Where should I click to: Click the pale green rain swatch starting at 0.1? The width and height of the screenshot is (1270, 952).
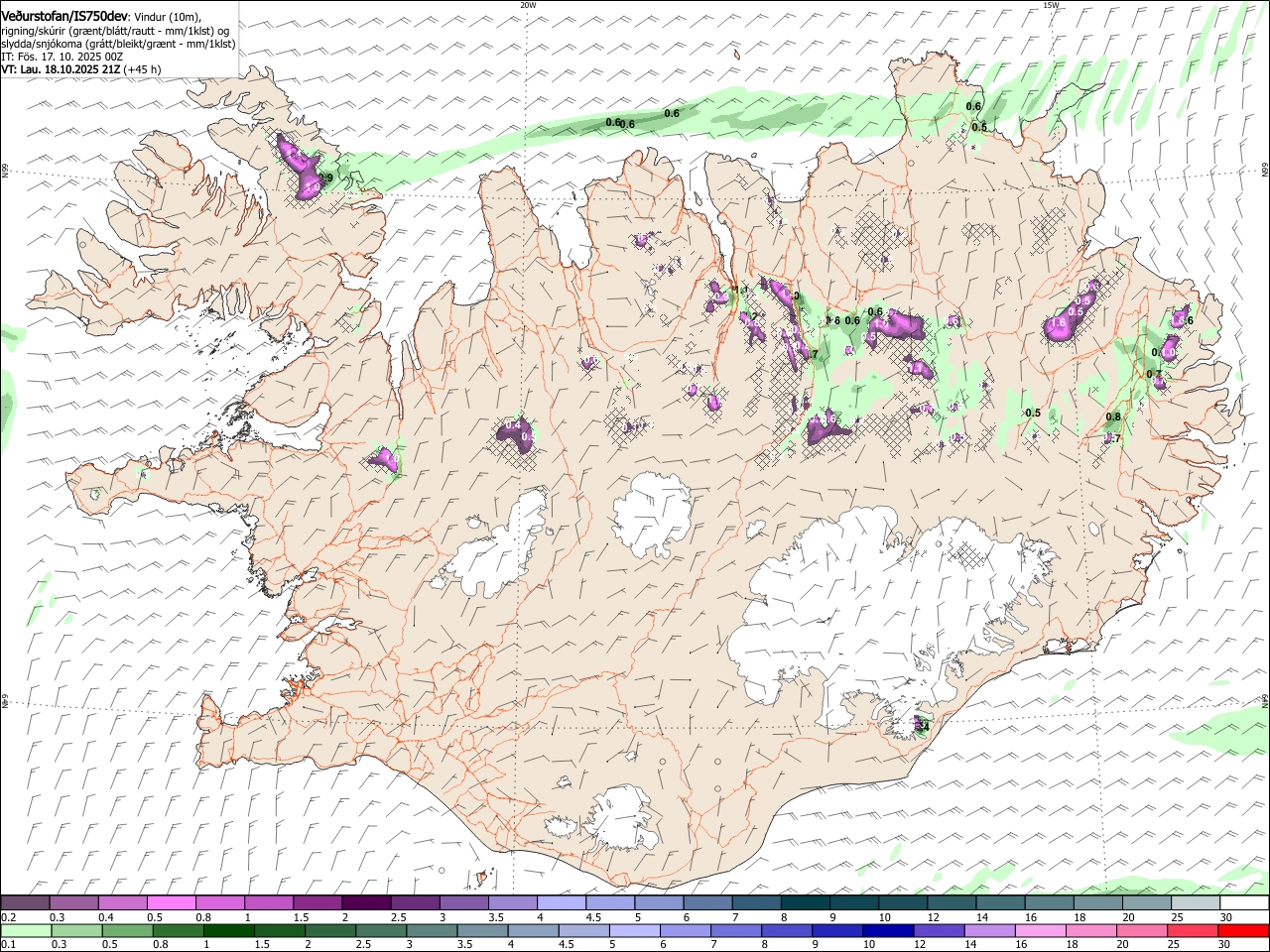point(26,931)
